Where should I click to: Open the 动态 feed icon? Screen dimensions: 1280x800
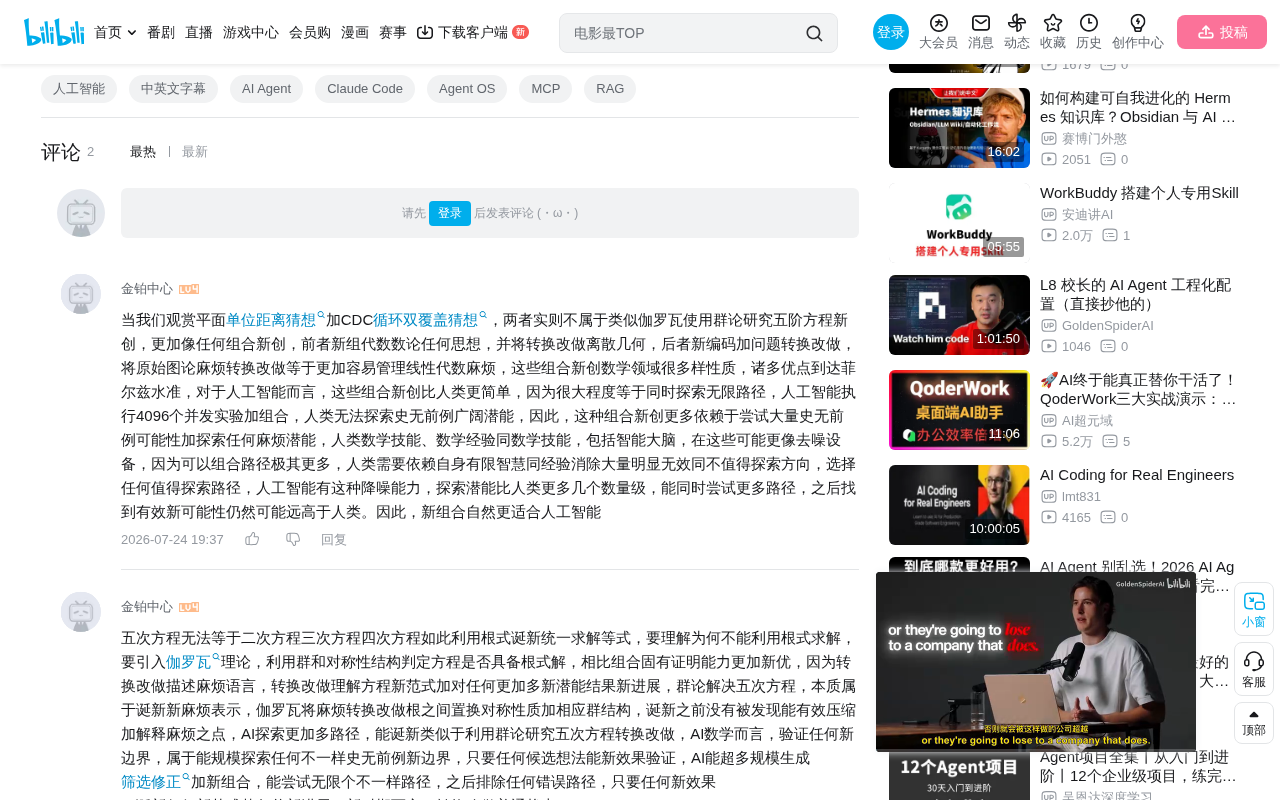coord(1017,23)
